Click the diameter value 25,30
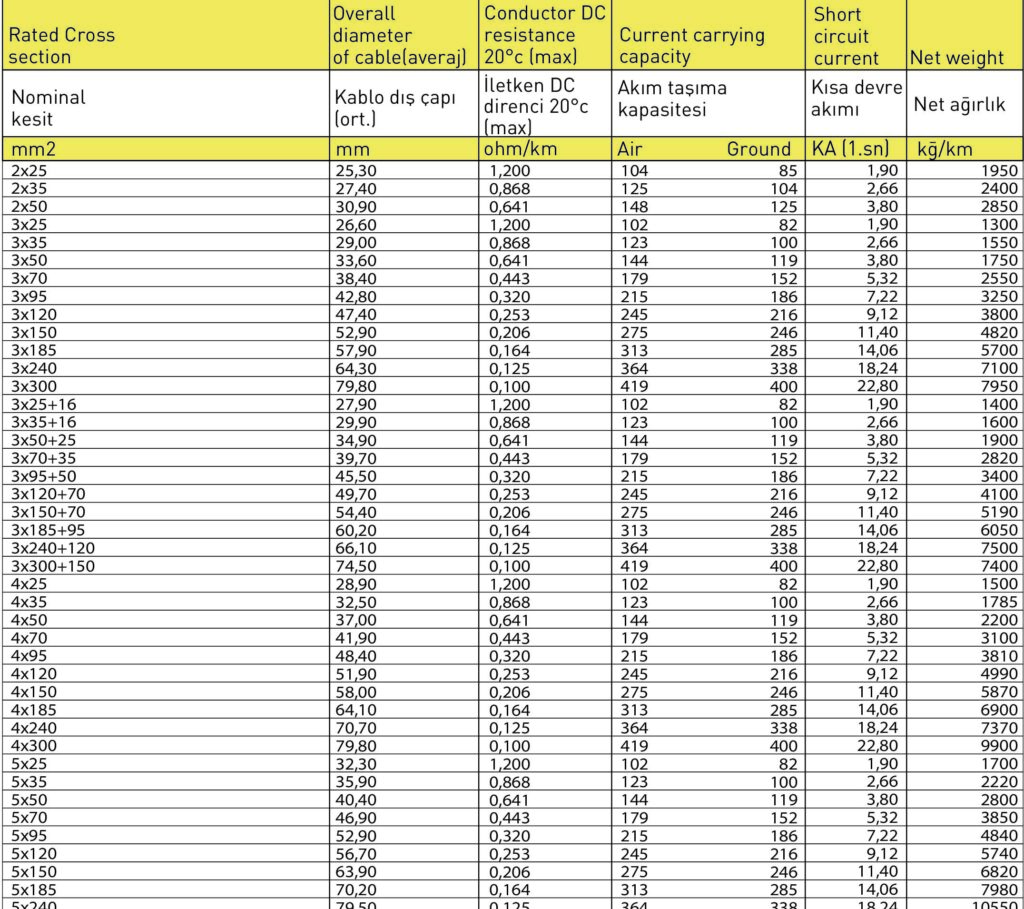This screenshot has height=909, width=1024. coord(356,171)
